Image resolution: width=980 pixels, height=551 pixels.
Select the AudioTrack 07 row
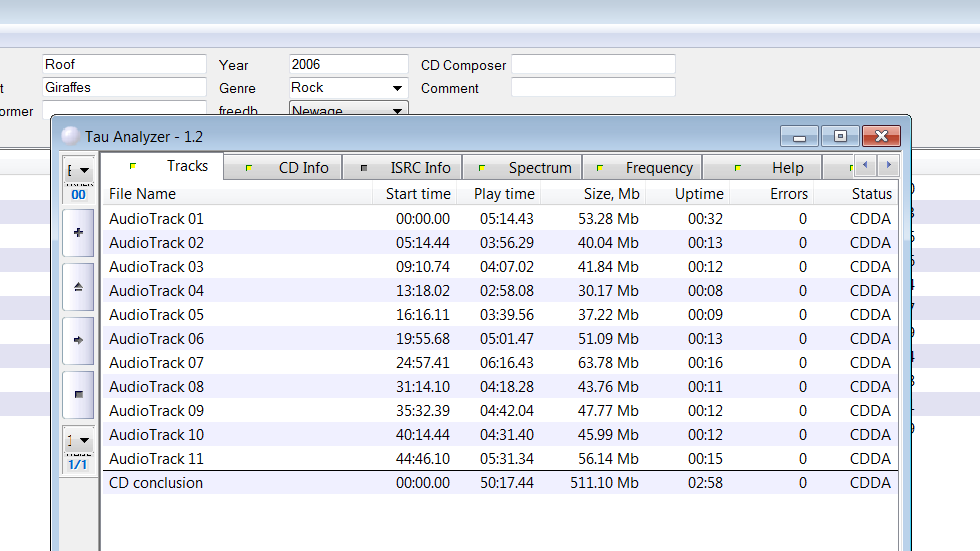tap(500, 363)
